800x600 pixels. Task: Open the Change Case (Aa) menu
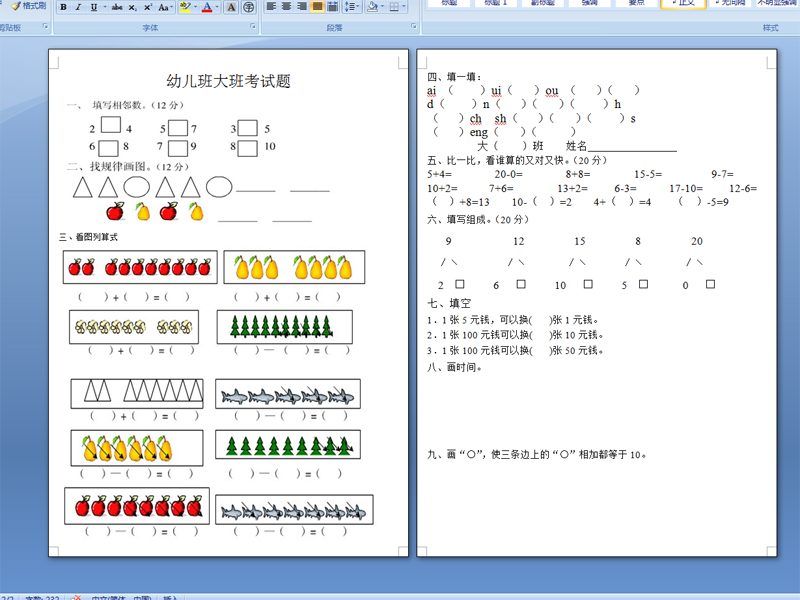tap(164, 7)
